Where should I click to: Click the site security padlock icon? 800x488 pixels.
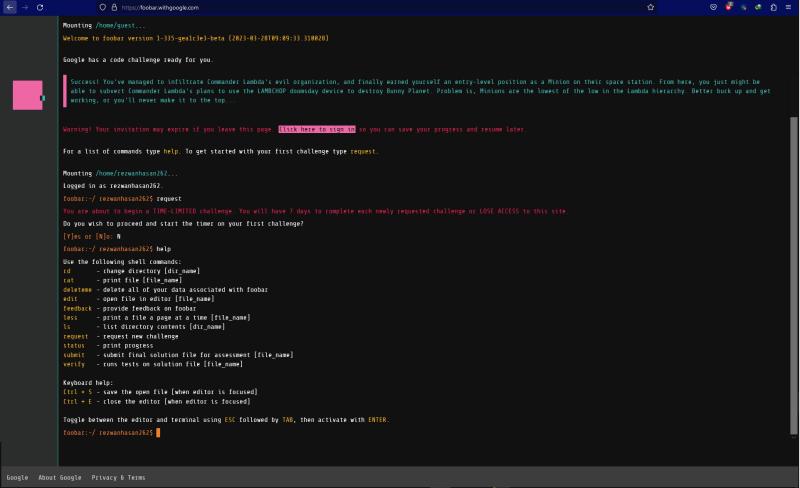pos(114,7)
